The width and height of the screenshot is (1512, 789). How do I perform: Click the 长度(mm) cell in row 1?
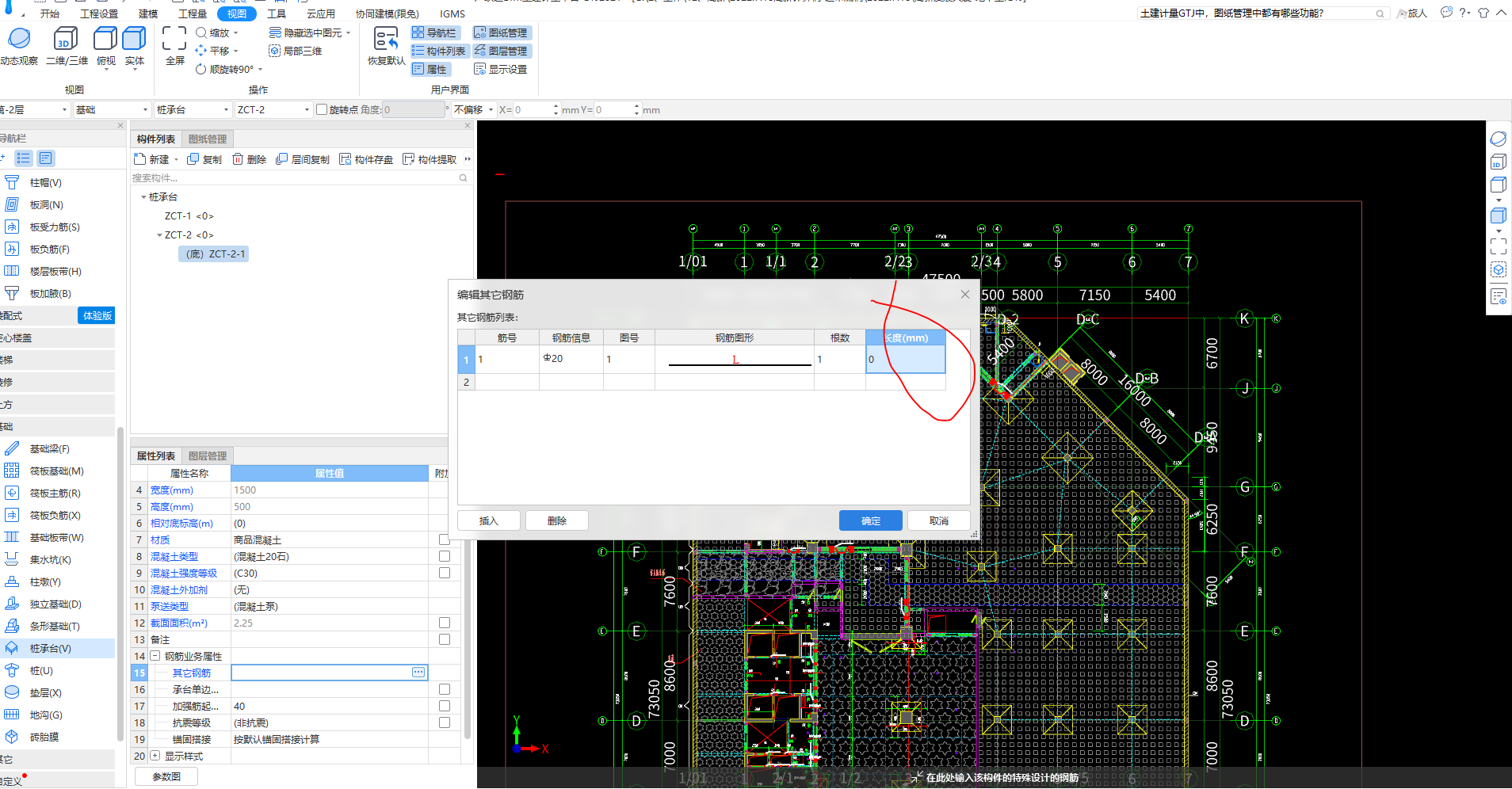pyautogui.click(x=906, y=359)
